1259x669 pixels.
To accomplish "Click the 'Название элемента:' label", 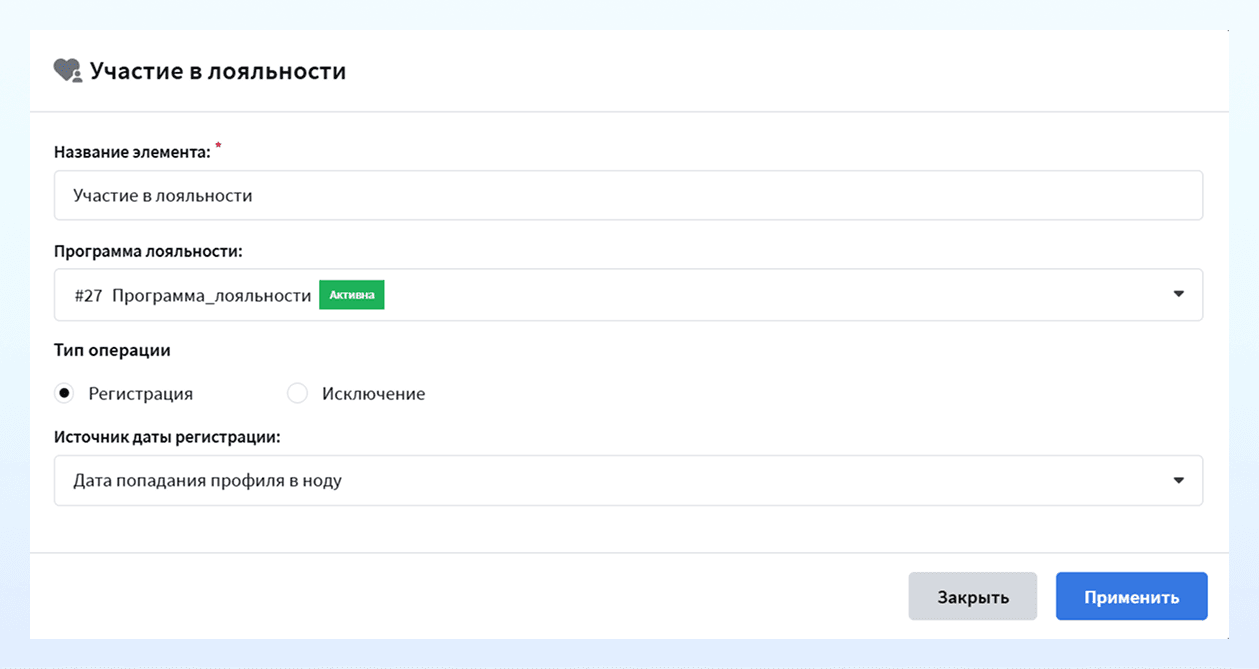I will pos(132,152).
